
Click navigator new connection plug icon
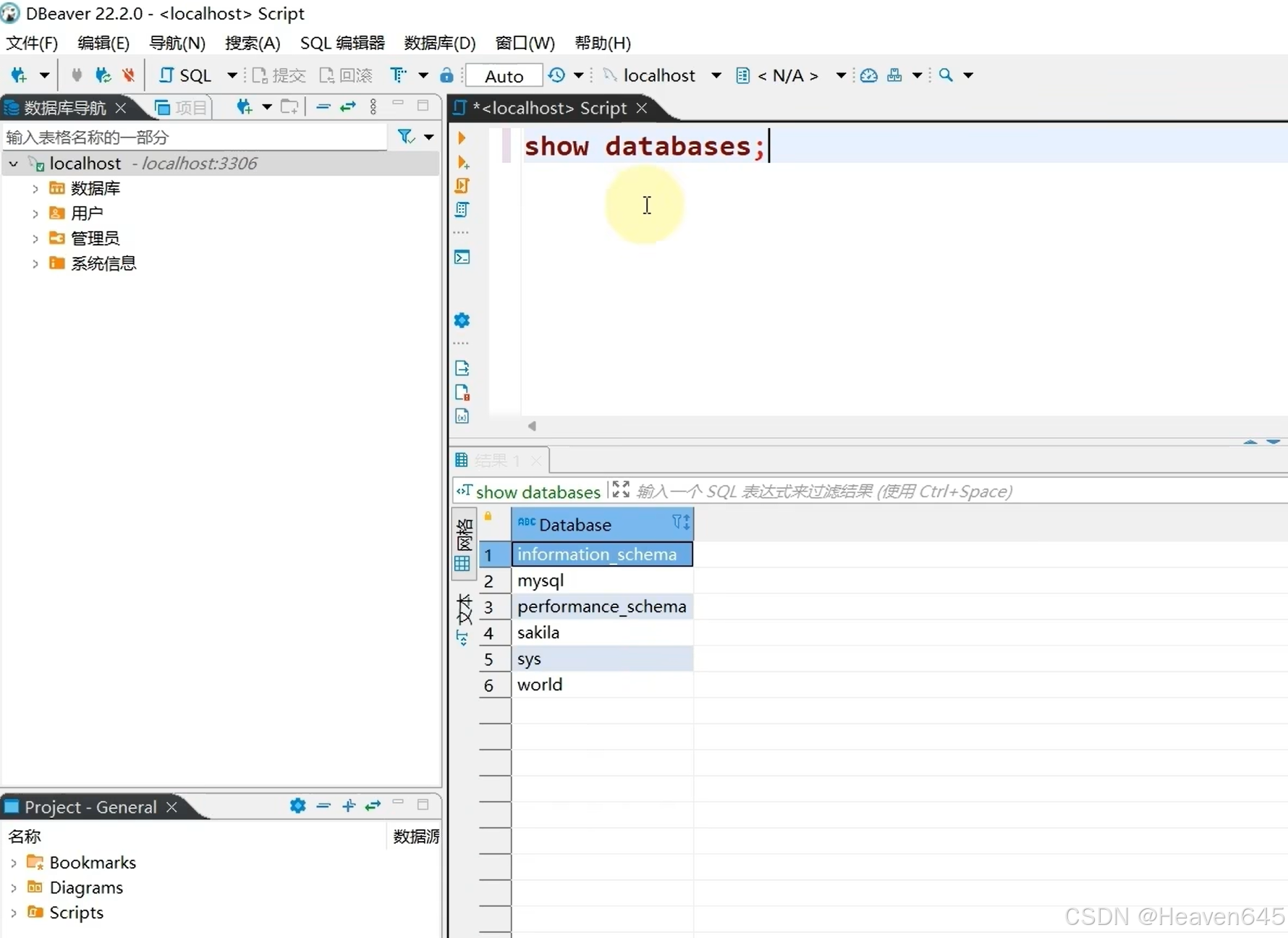click(245, 107)
